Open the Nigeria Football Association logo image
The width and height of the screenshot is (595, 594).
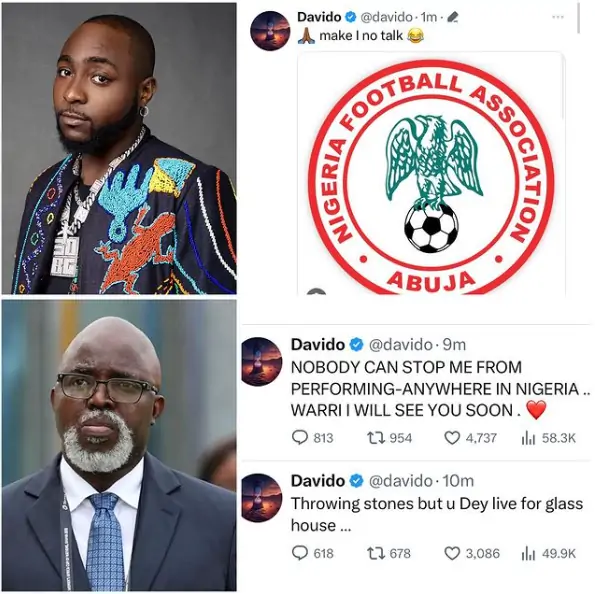(431, 173)
